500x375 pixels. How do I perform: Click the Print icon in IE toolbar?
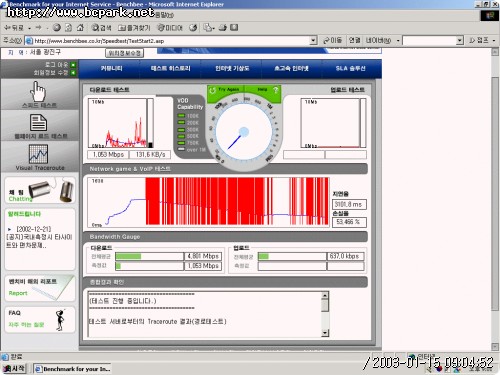tap(223, 28)
